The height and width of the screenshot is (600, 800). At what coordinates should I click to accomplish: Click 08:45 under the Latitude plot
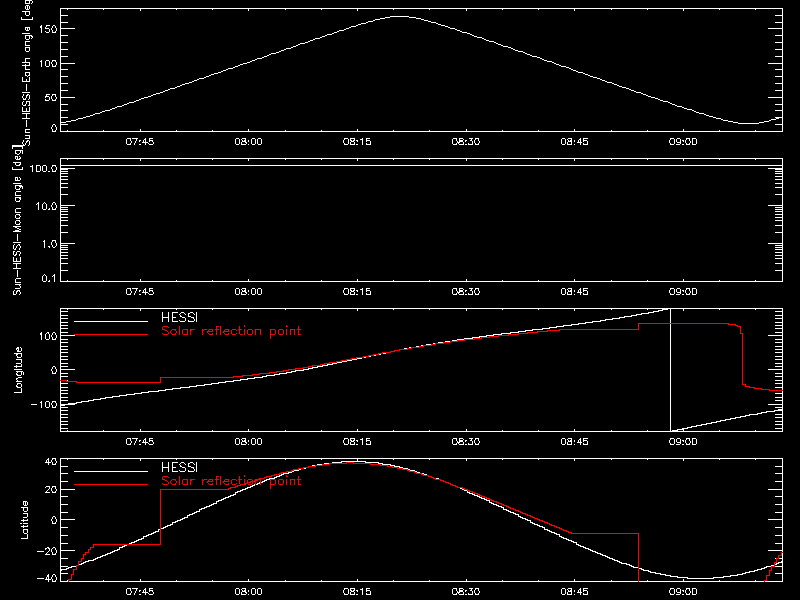(x=574, y=592)
